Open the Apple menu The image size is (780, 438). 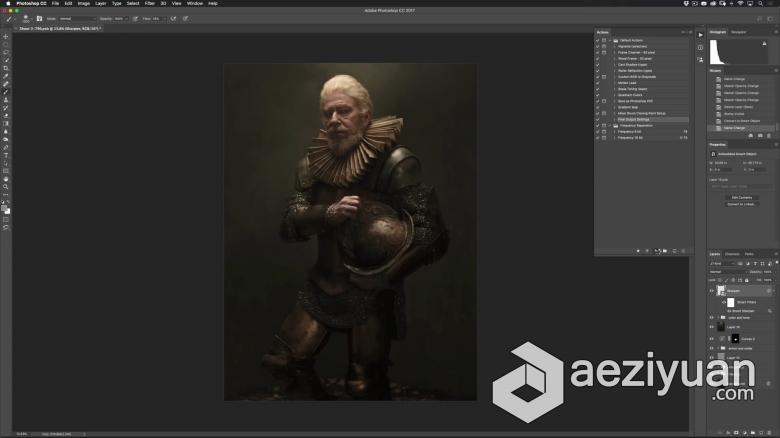click(8, 3)
